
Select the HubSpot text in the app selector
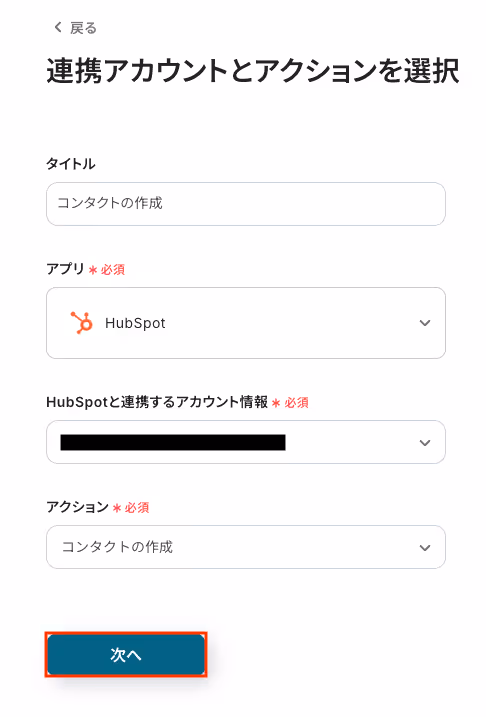point(135,323)
